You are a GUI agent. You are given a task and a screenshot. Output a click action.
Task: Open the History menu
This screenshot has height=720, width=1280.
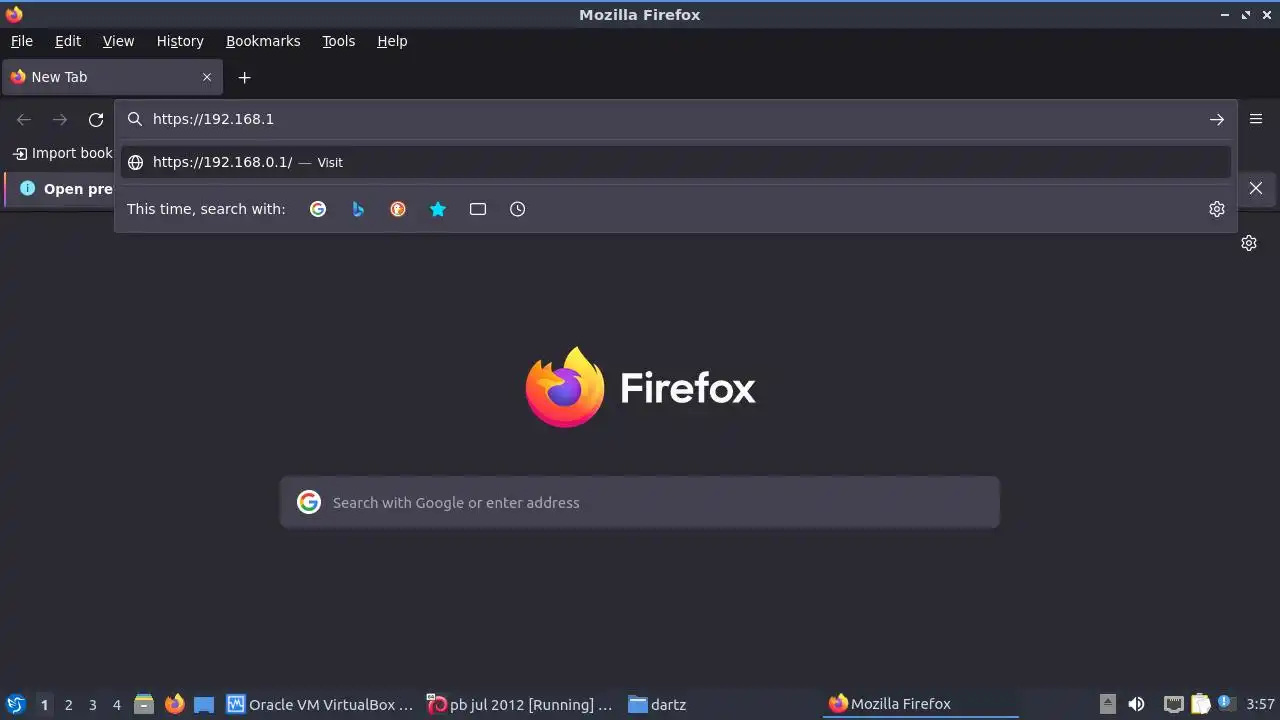pos(180,41)
